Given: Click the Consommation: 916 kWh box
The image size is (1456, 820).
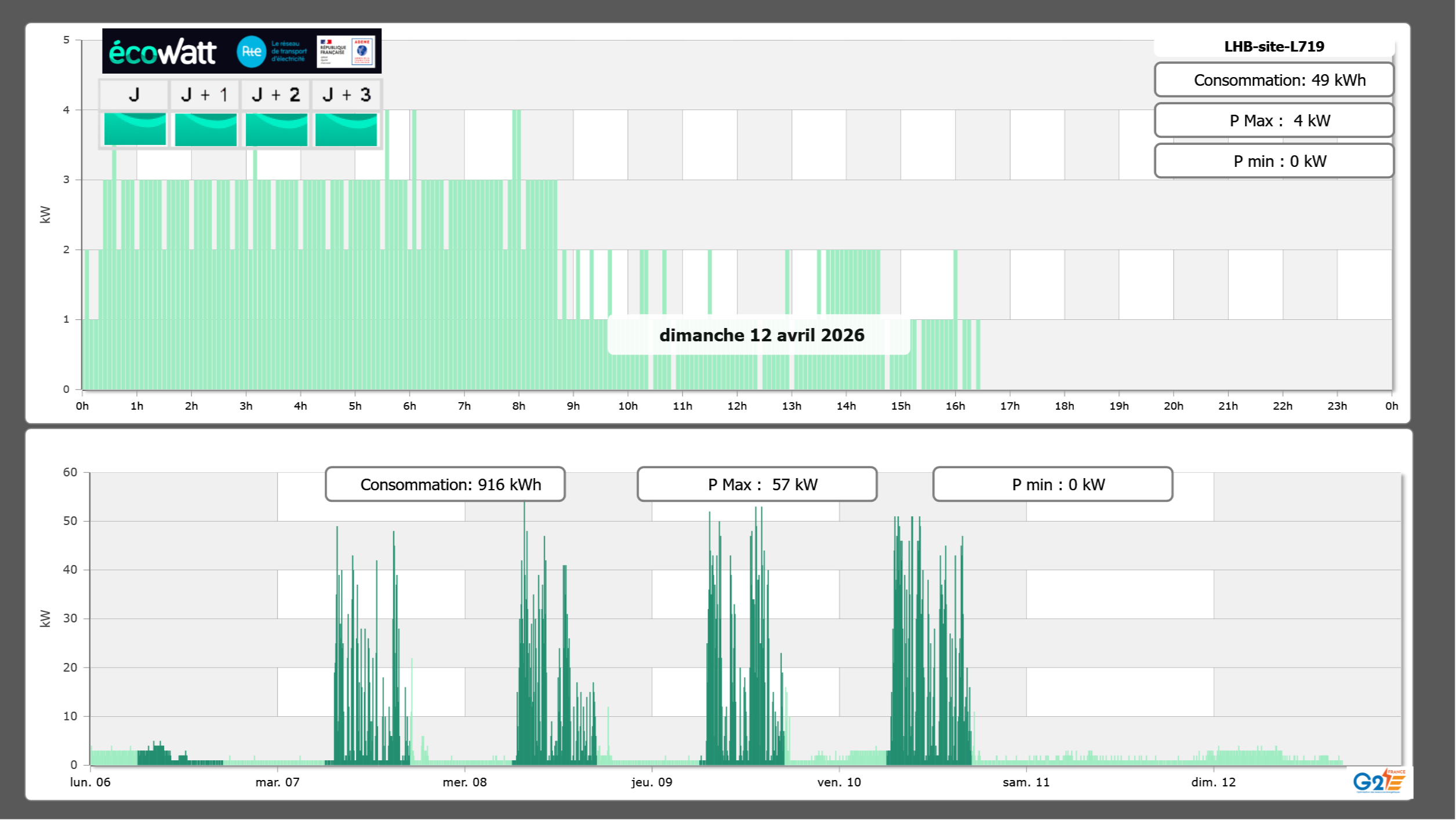Looking at the screenshot, I should pyautogui.click(x=445, y=484).
